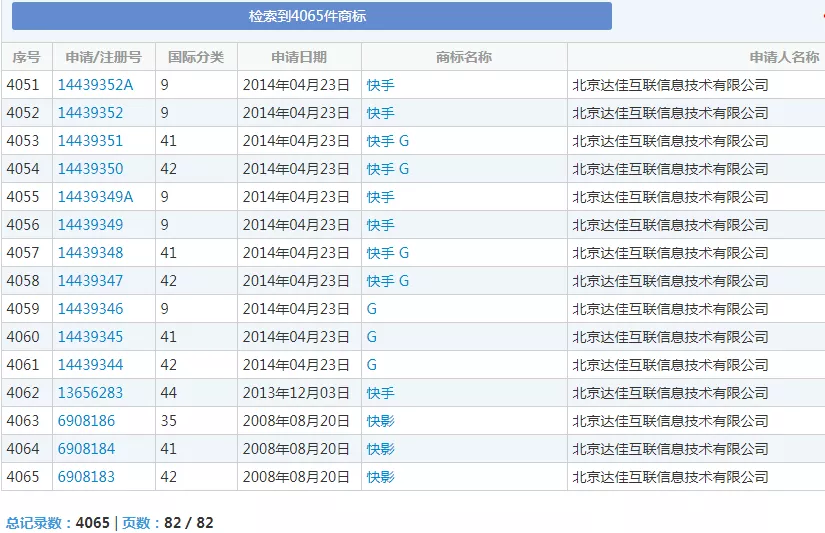Open trademark G in row 4060
The width and height of the screenshot is (825, 533).
pos(371,336)
